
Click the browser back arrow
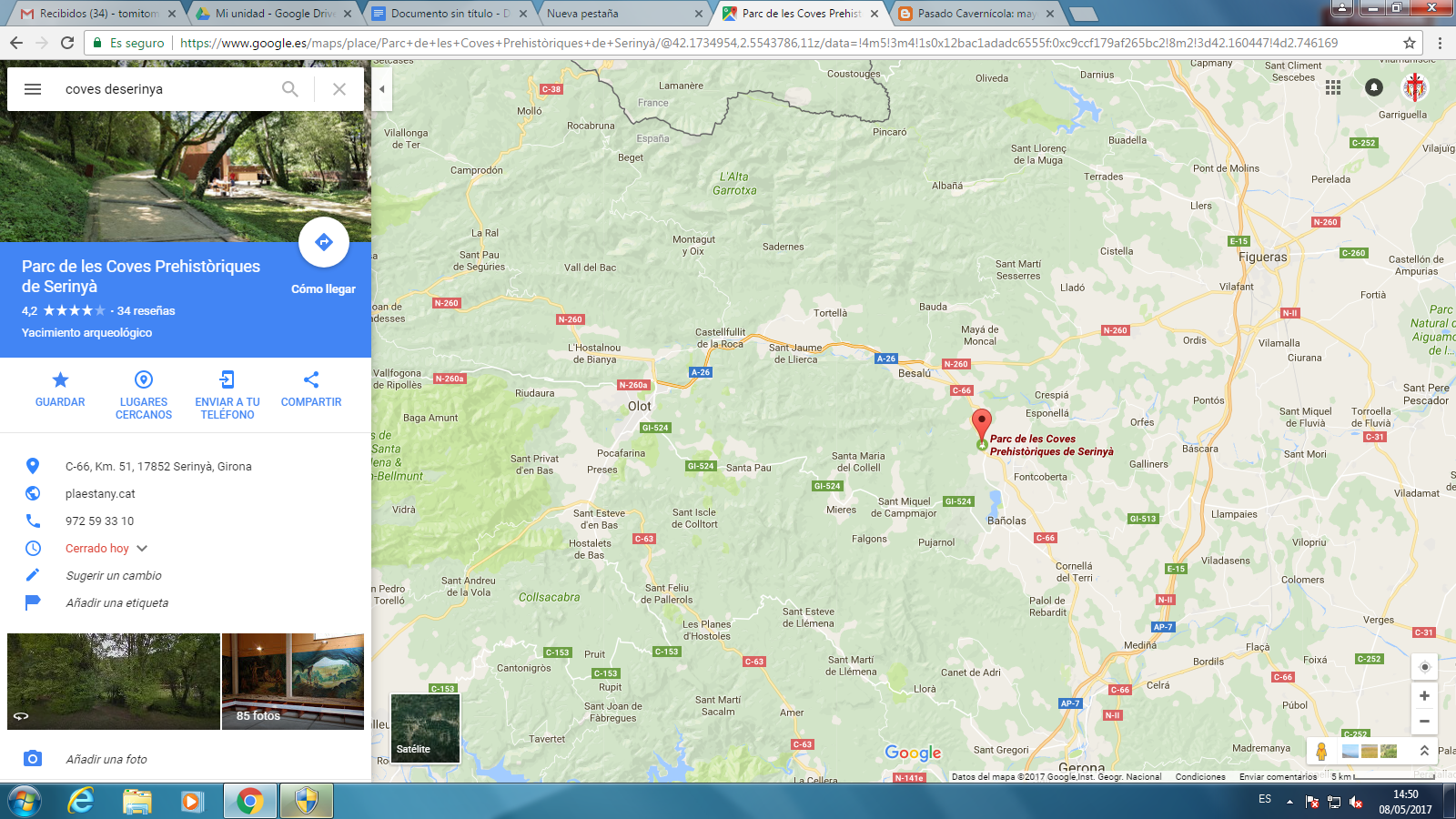16,43
